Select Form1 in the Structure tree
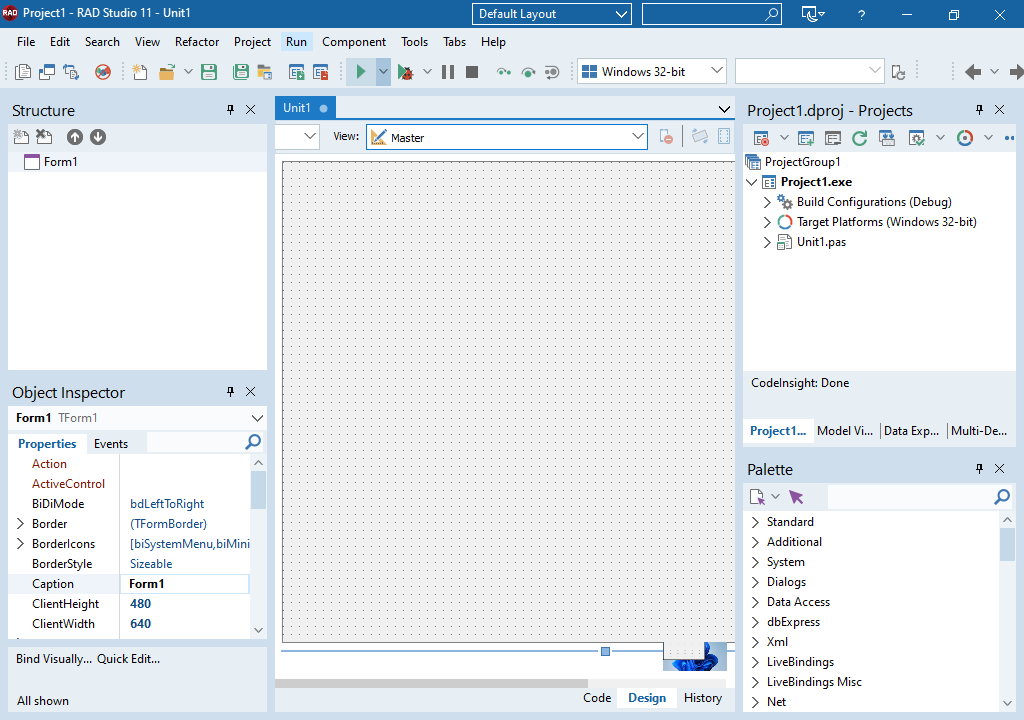This screenshot has height=720, width=1024. coord(60,162)
